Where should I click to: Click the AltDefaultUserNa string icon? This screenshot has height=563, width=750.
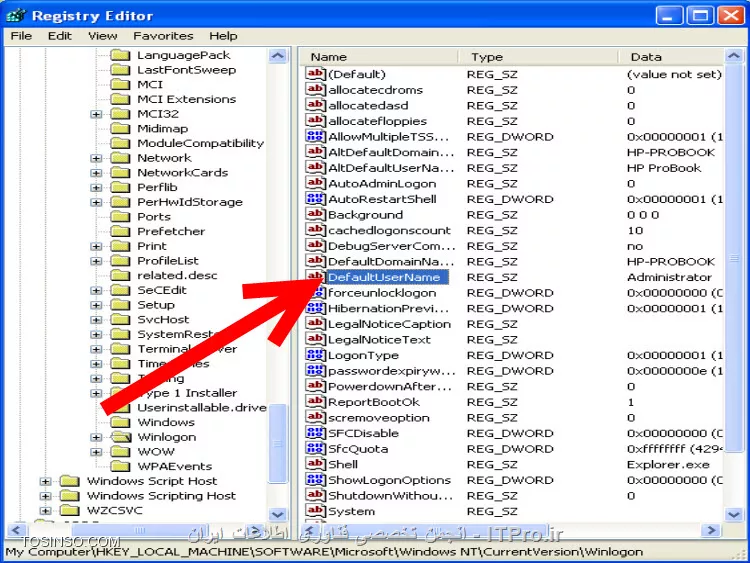point(315,167)
